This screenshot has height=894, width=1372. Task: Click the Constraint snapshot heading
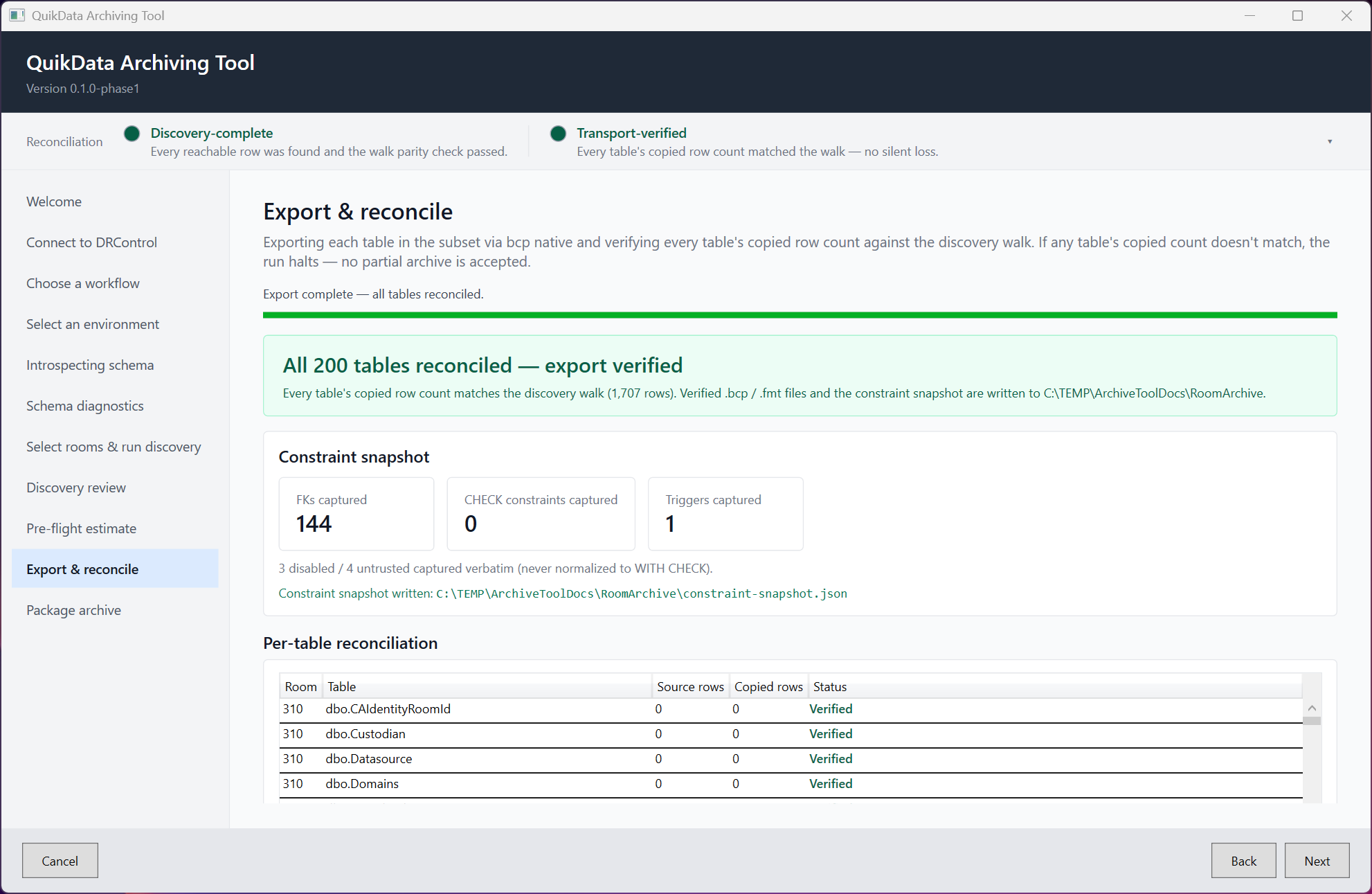354,457
